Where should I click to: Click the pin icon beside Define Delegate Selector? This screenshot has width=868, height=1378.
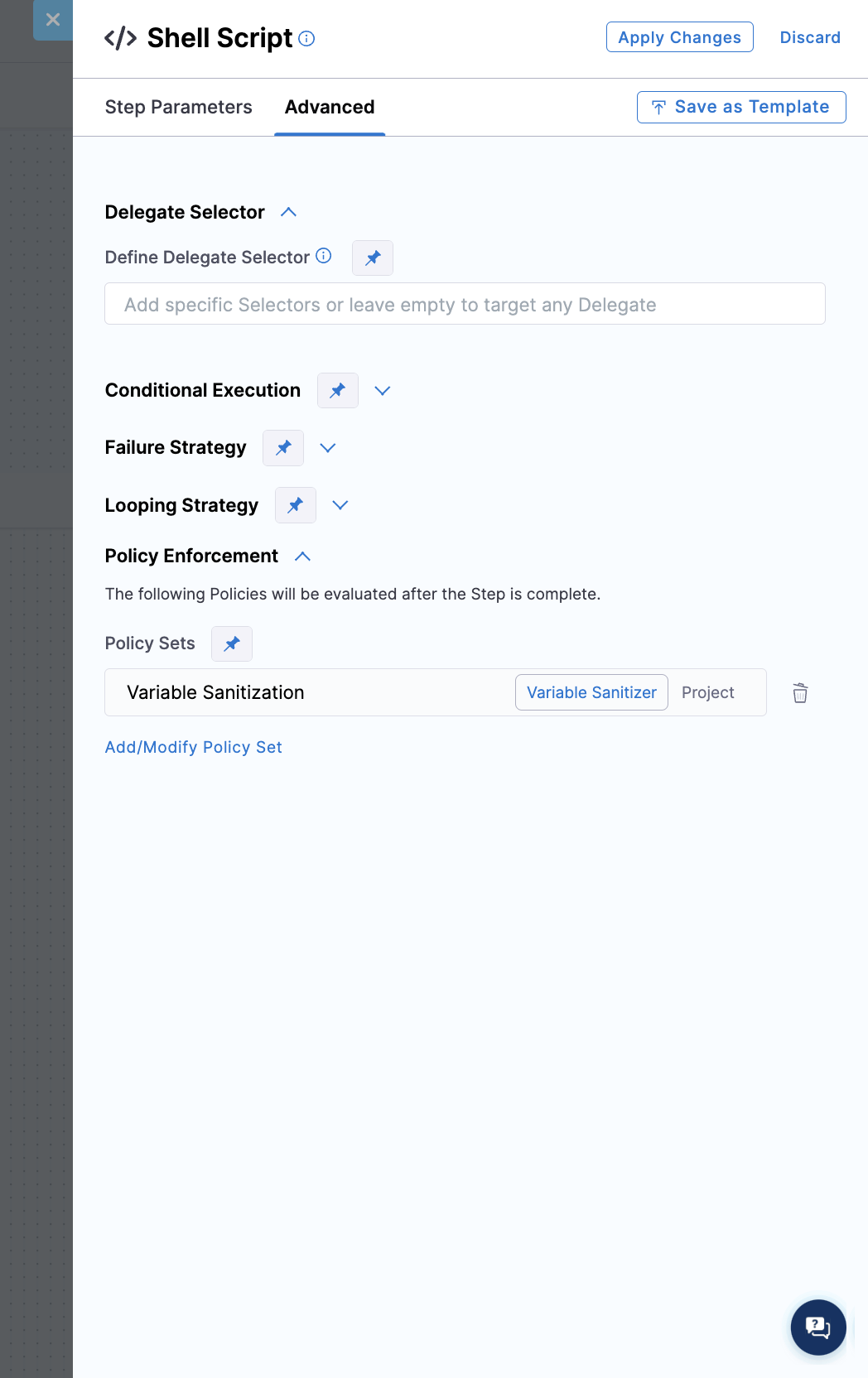click(373, 258)
